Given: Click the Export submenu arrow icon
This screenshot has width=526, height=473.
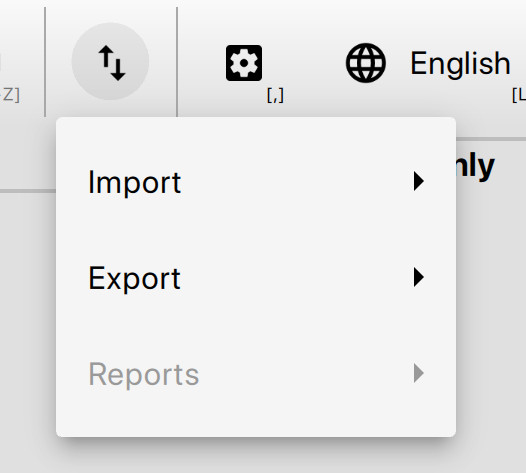Looking at the screenshot, I should (x=419, y=277).
